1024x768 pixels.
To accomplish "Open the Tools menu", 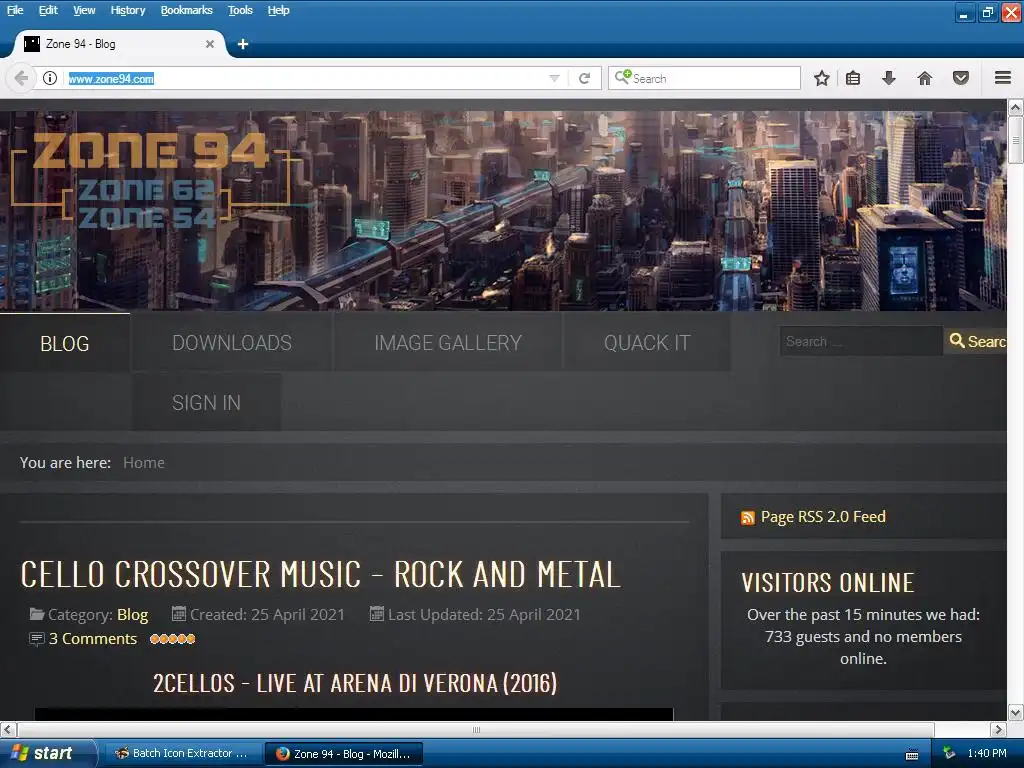I will coord(240,10).
